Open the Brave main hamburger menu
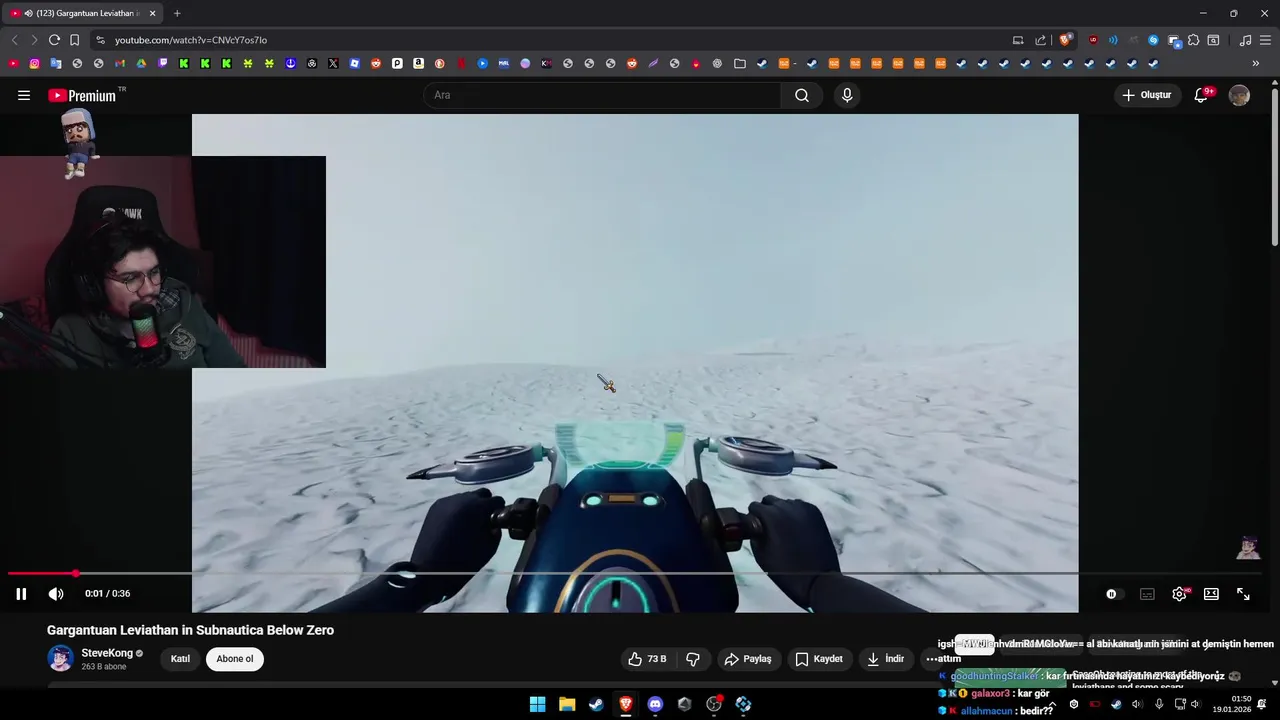 point(1266,40)
